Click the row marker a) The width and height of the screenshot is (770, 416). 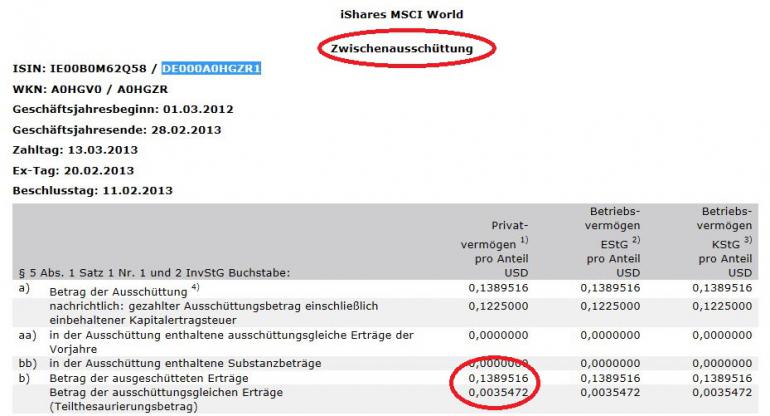pyautogui.click(x=24, y=288)
